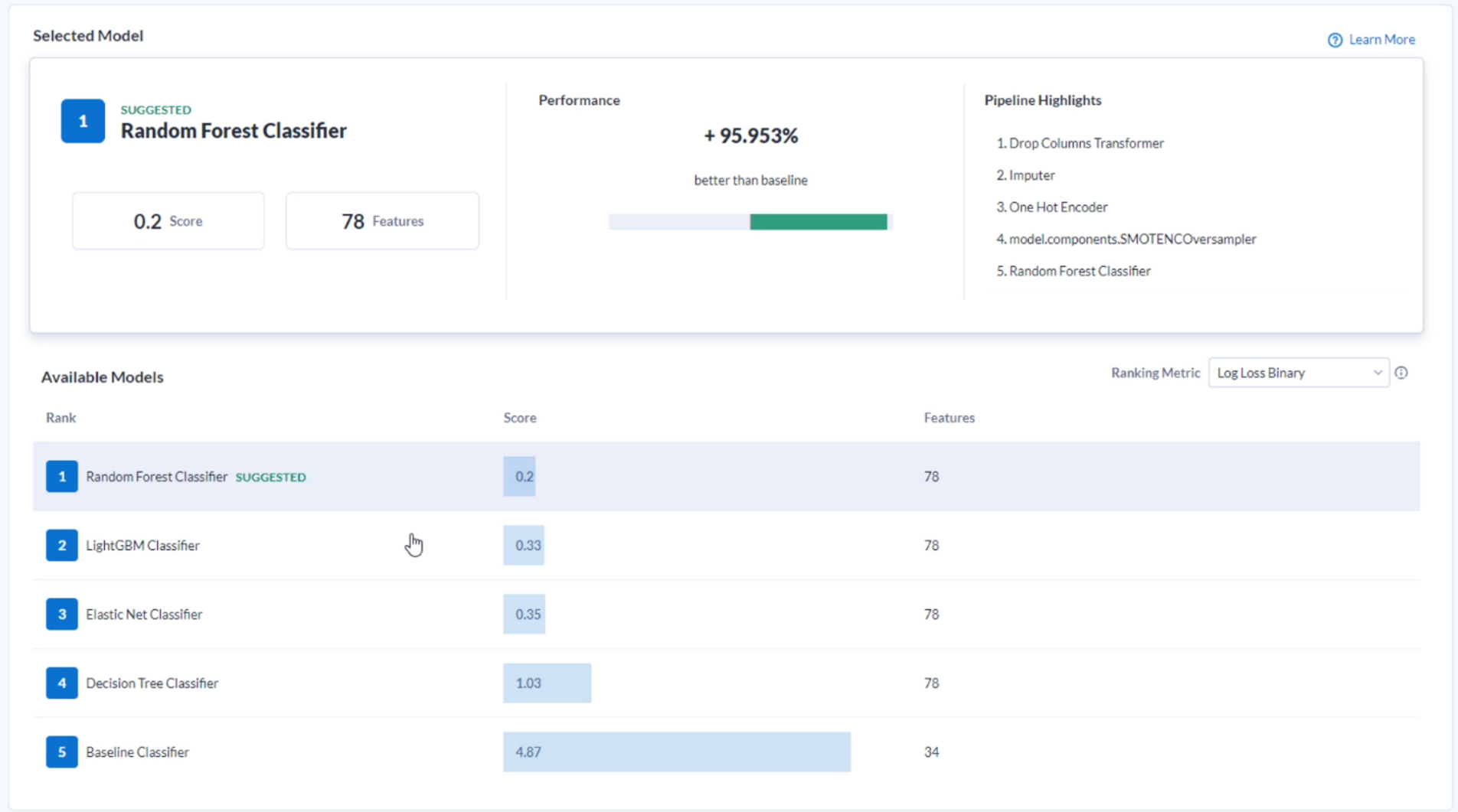
Task: Click the Ranking Metric info icon
Action: (1401, 373)
